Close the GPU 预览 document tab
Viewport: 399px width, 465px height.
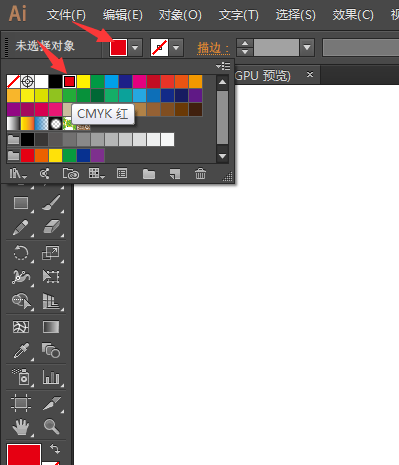click(310, 74)
